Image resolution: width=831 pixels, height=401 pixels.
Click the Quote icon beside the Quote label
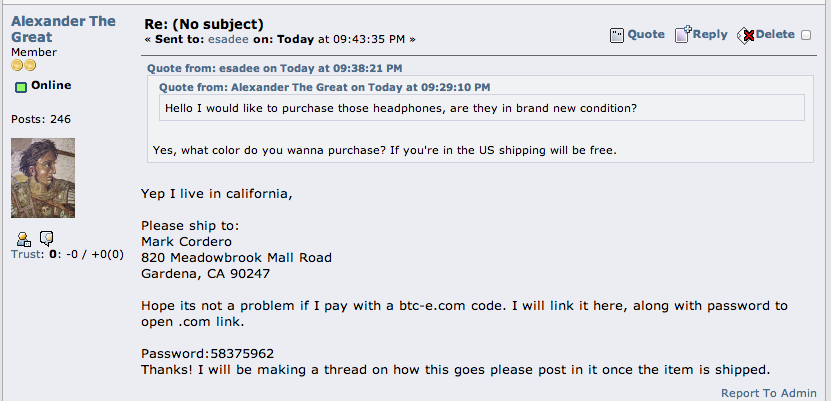point(616,35)
